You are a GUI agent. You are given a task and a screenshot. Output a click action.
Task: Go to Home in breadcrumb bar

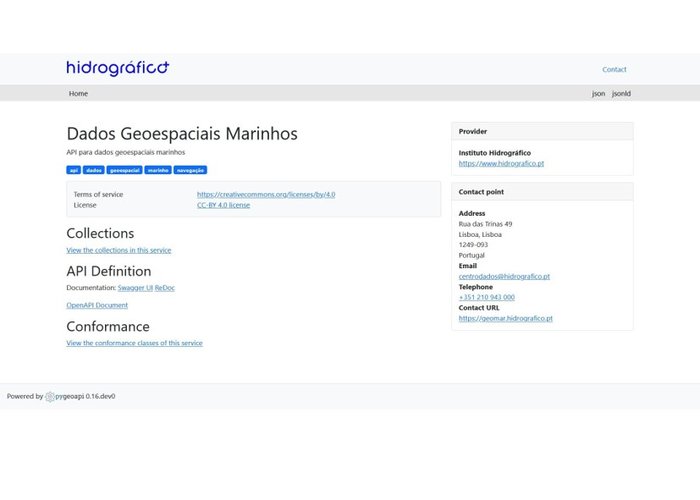(x=78, y=93)
